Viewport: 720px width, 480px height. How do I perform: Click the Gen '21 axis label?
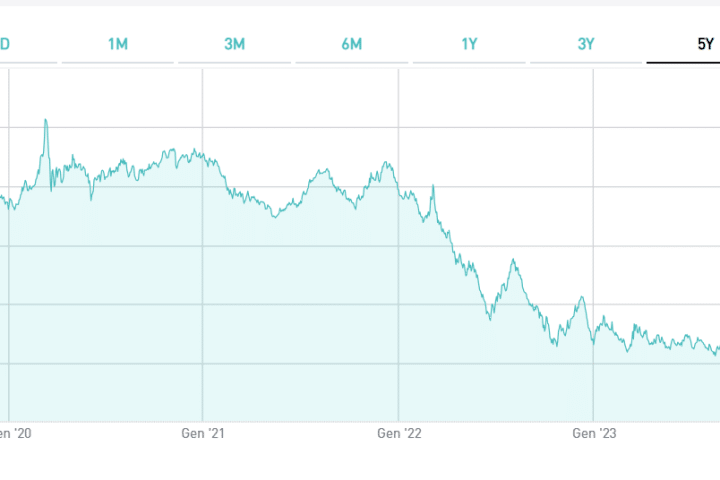click(203, 434)
